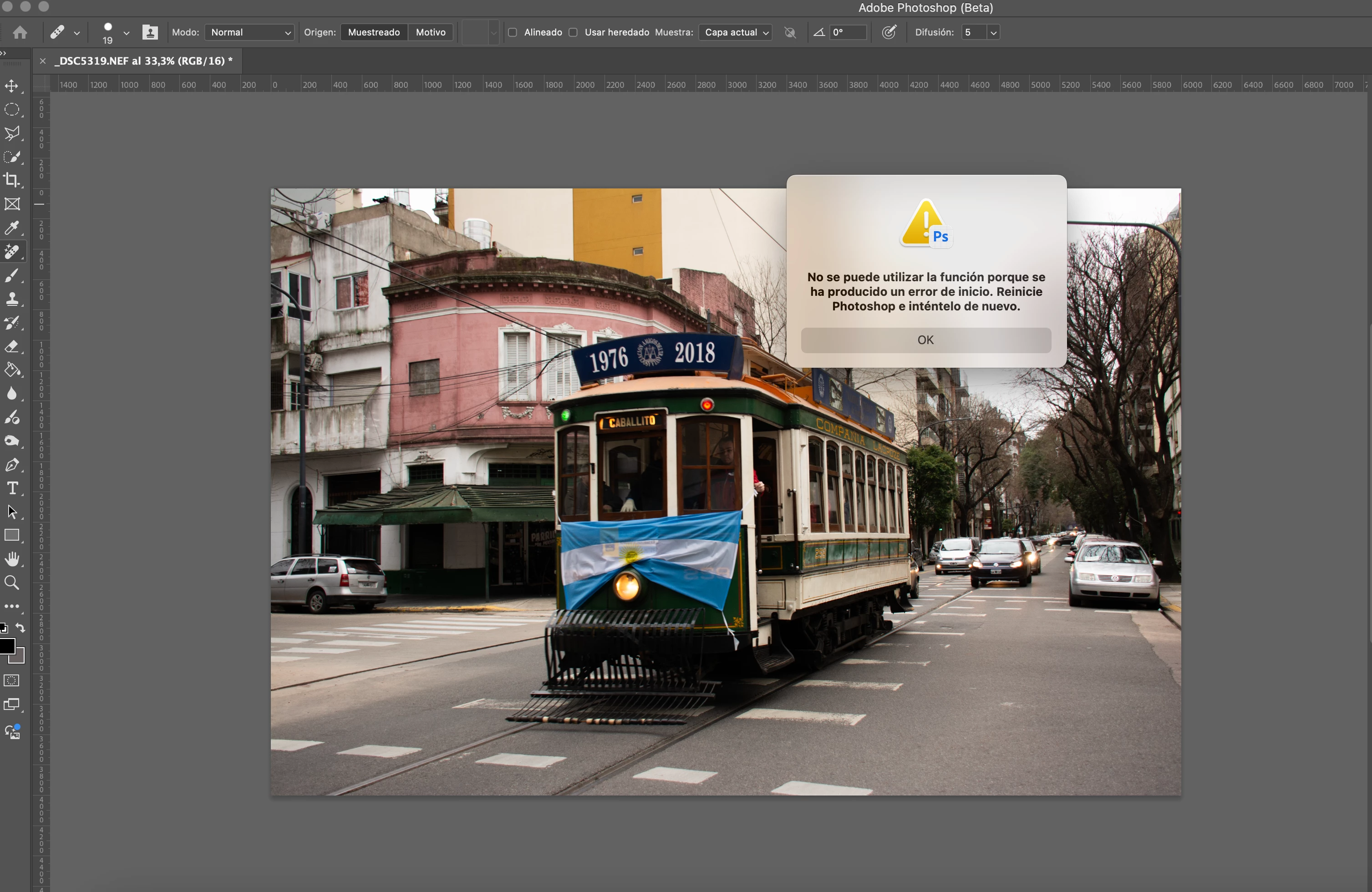Click OK in the error dialog
Viewport: 1372px width, 892px height.
click(925, 340)
